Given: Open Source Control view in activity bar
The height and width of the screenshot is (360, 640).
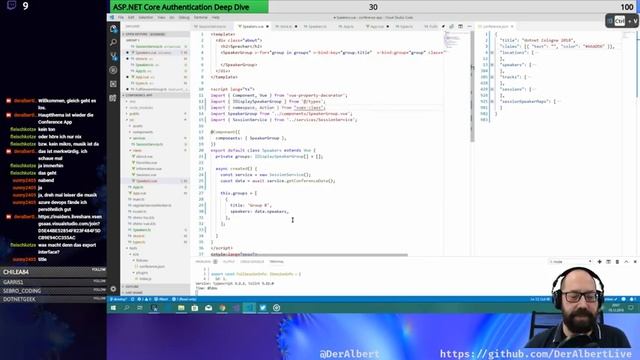Looking at the screenshot, I should click(x=113, y=56).
